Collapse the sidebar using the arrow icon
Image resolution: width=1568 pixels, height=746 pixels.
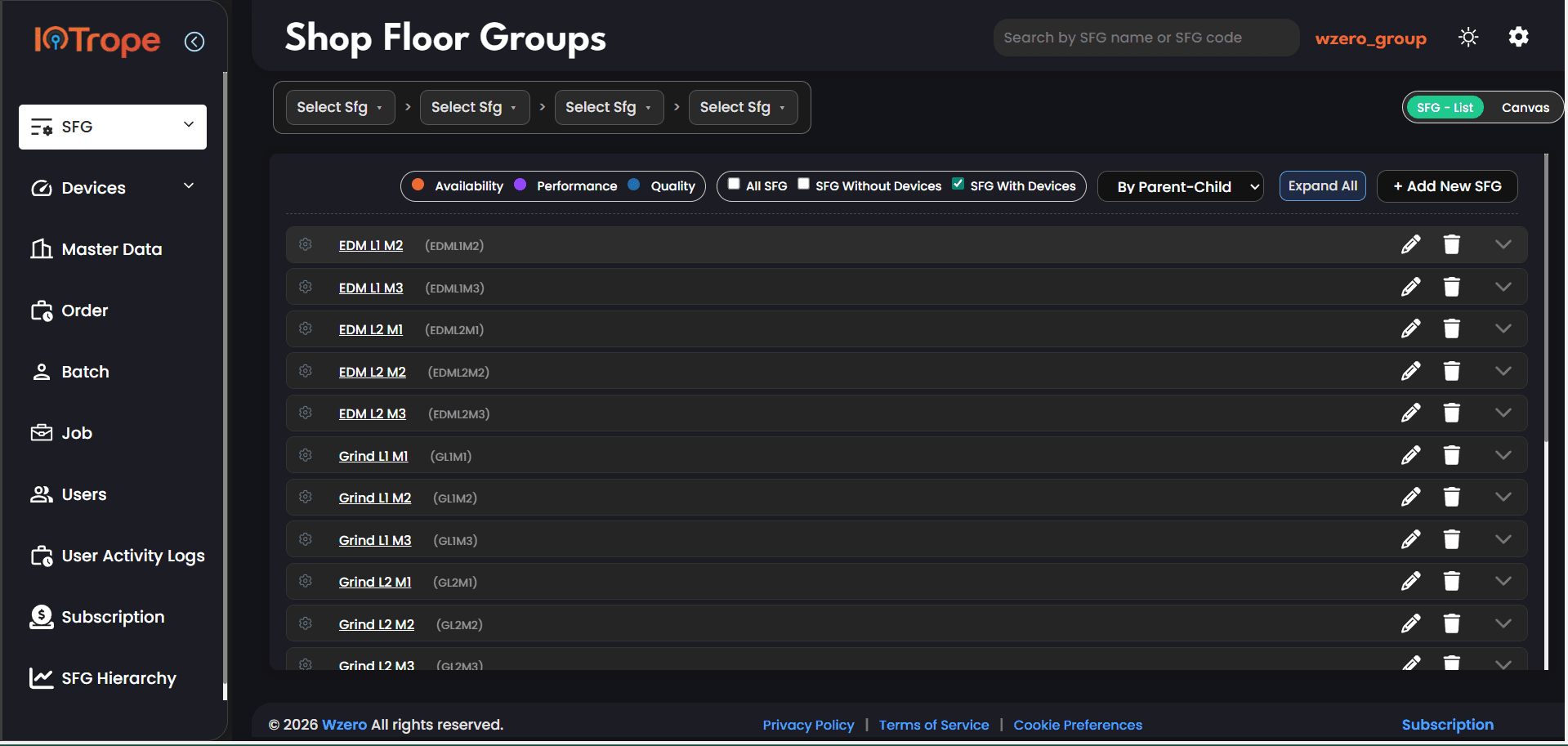point(194,42)
